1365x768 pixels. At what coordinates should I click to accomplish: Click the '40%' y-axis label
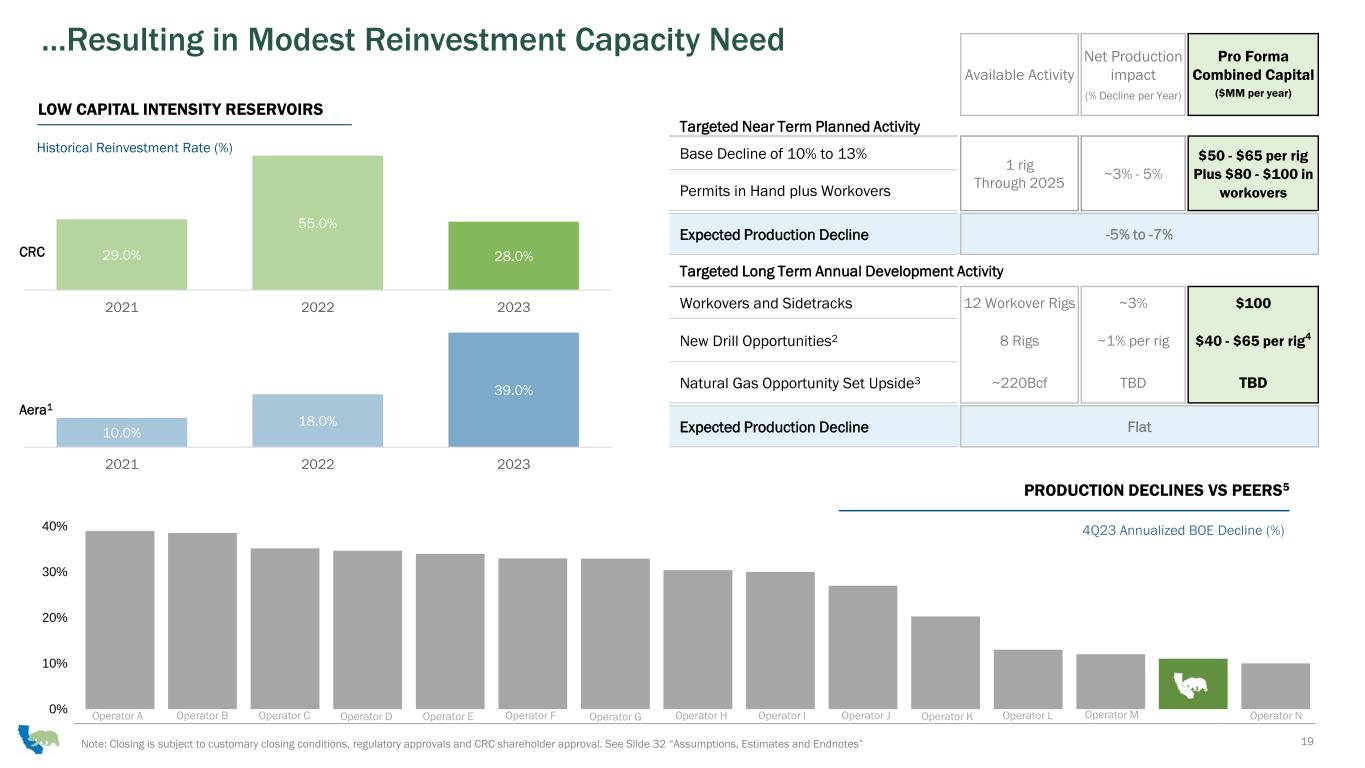click(55, 526)
